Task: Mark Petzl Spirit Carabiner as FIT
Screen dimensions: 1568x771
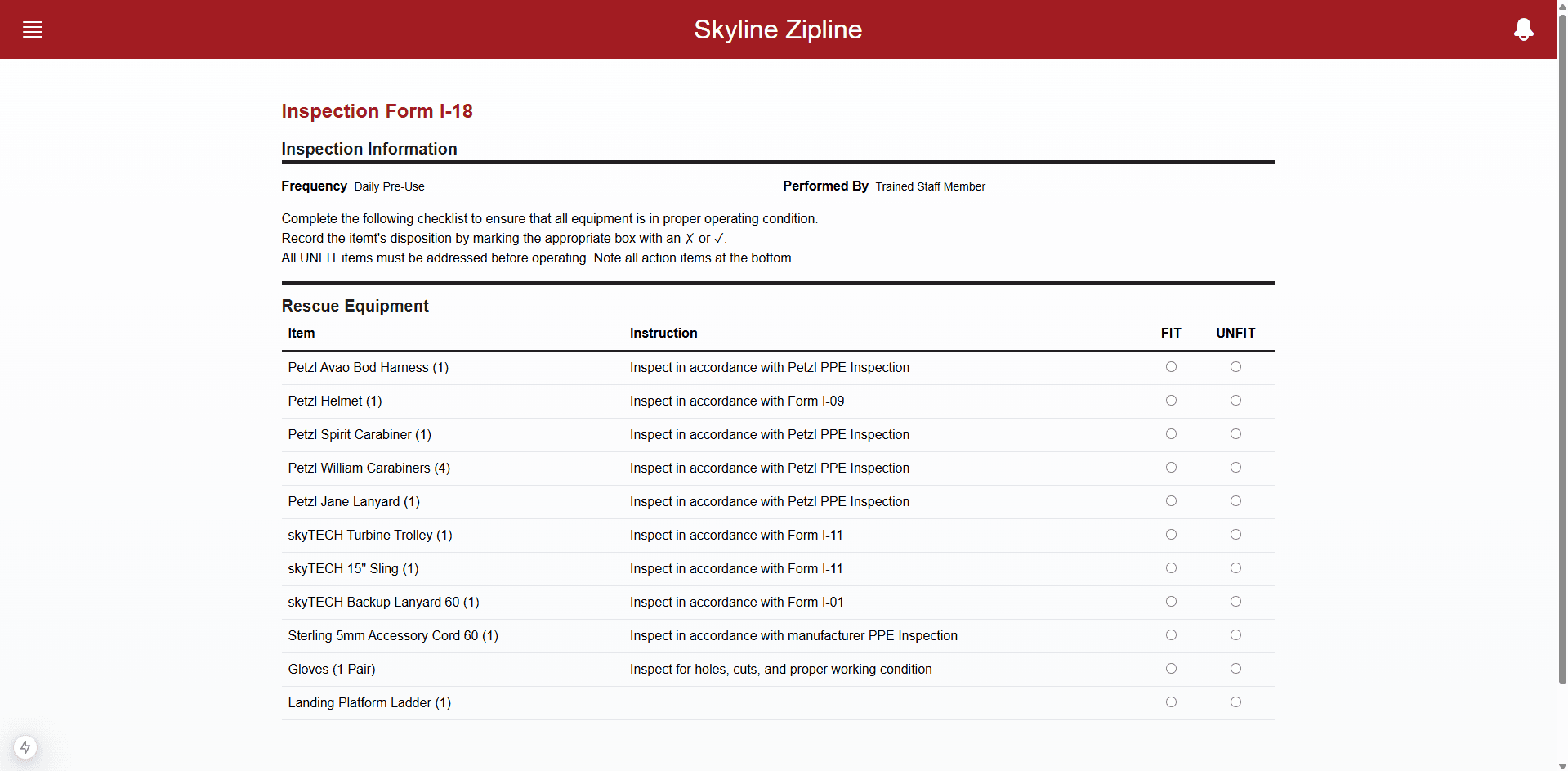Action: tap(1171, 433)
